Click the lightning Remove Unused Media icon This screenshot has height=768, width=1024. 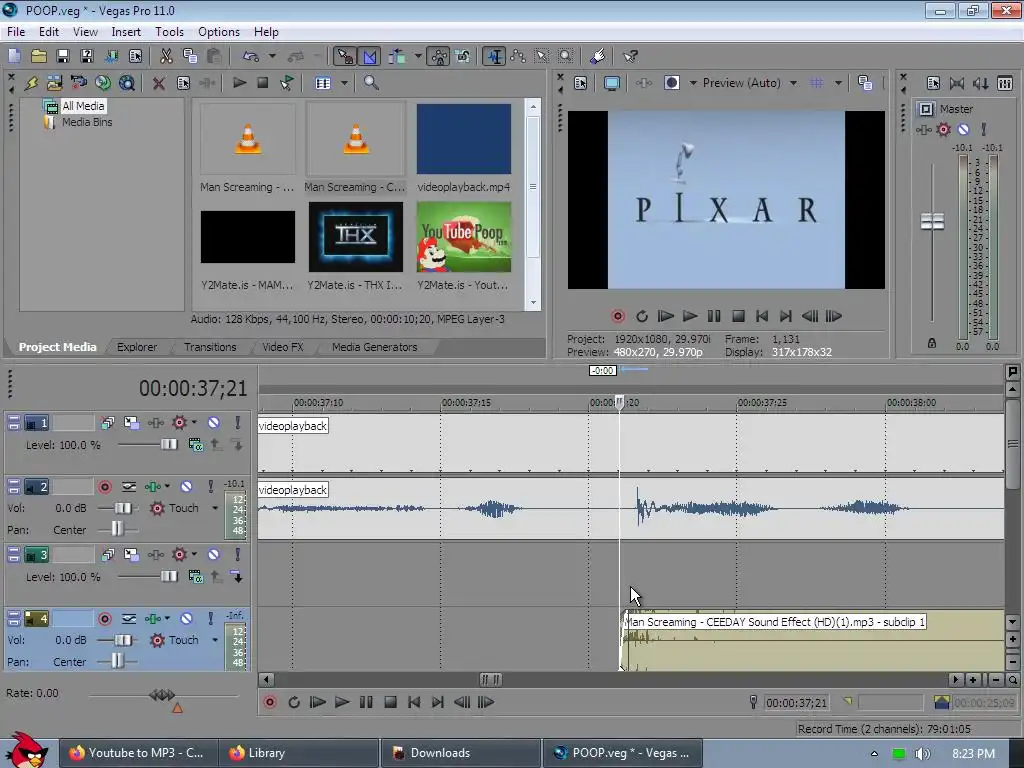click(x=31, y=83)
